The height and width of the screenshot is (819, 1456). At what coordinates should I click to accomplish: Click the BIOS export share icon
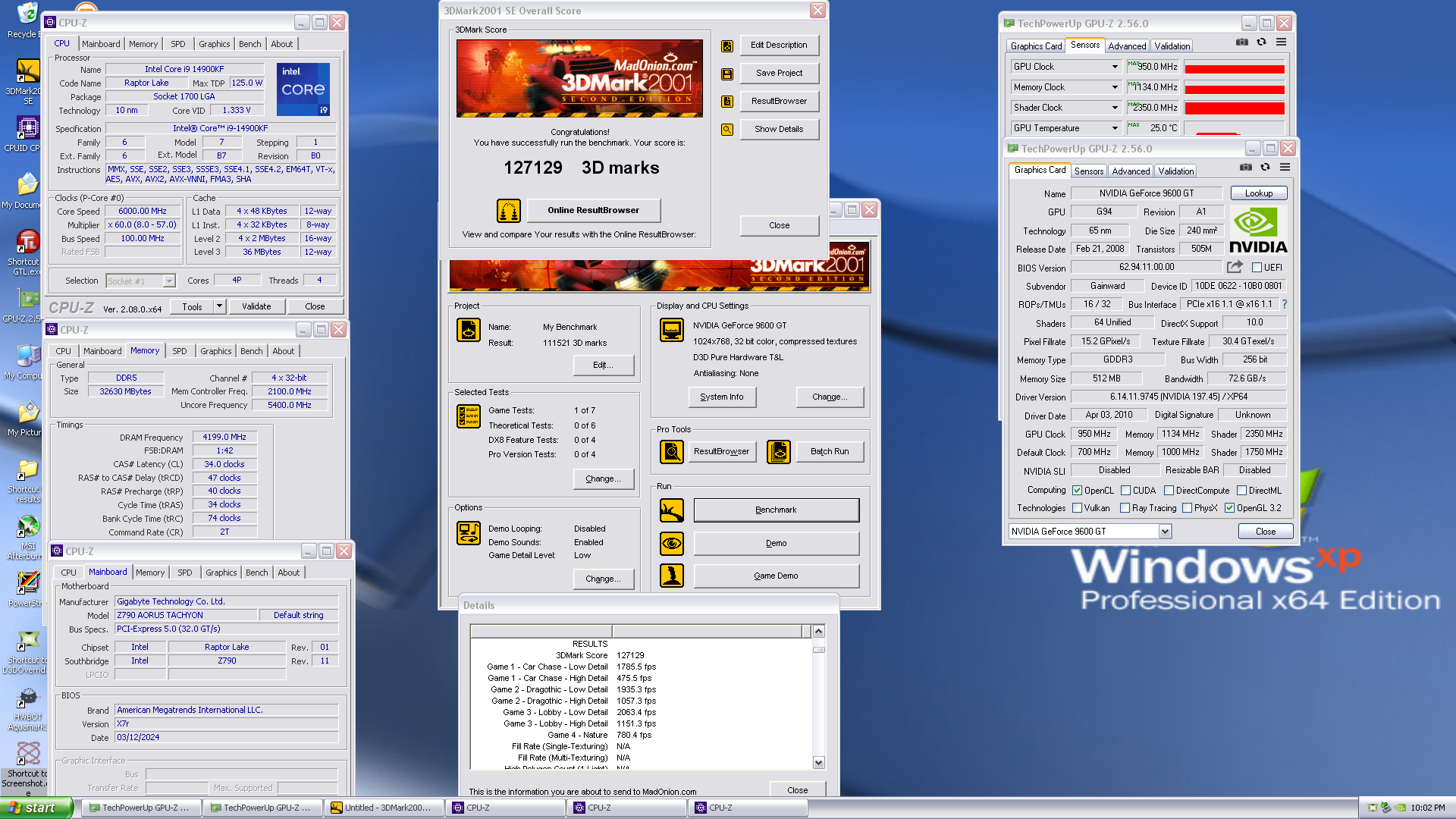tap(1235, 267)
